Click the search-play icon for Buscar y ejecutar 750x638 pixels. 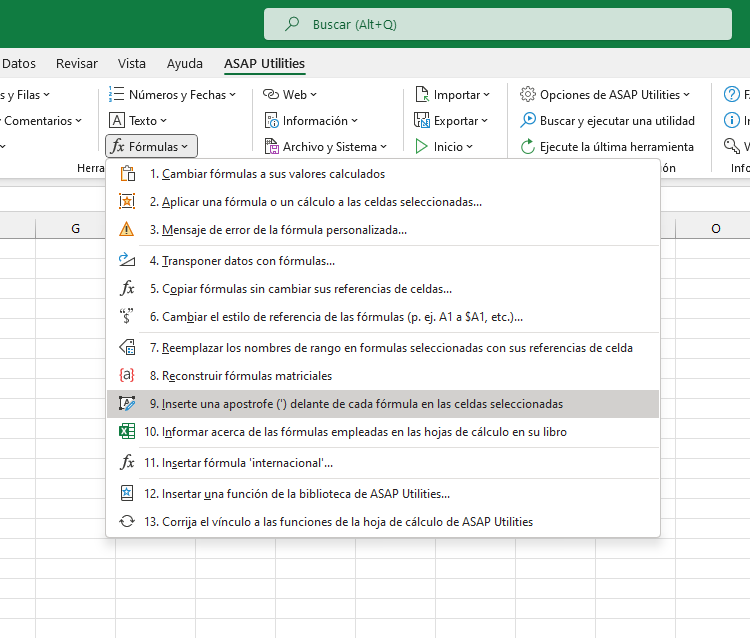[x=528, y=120]
